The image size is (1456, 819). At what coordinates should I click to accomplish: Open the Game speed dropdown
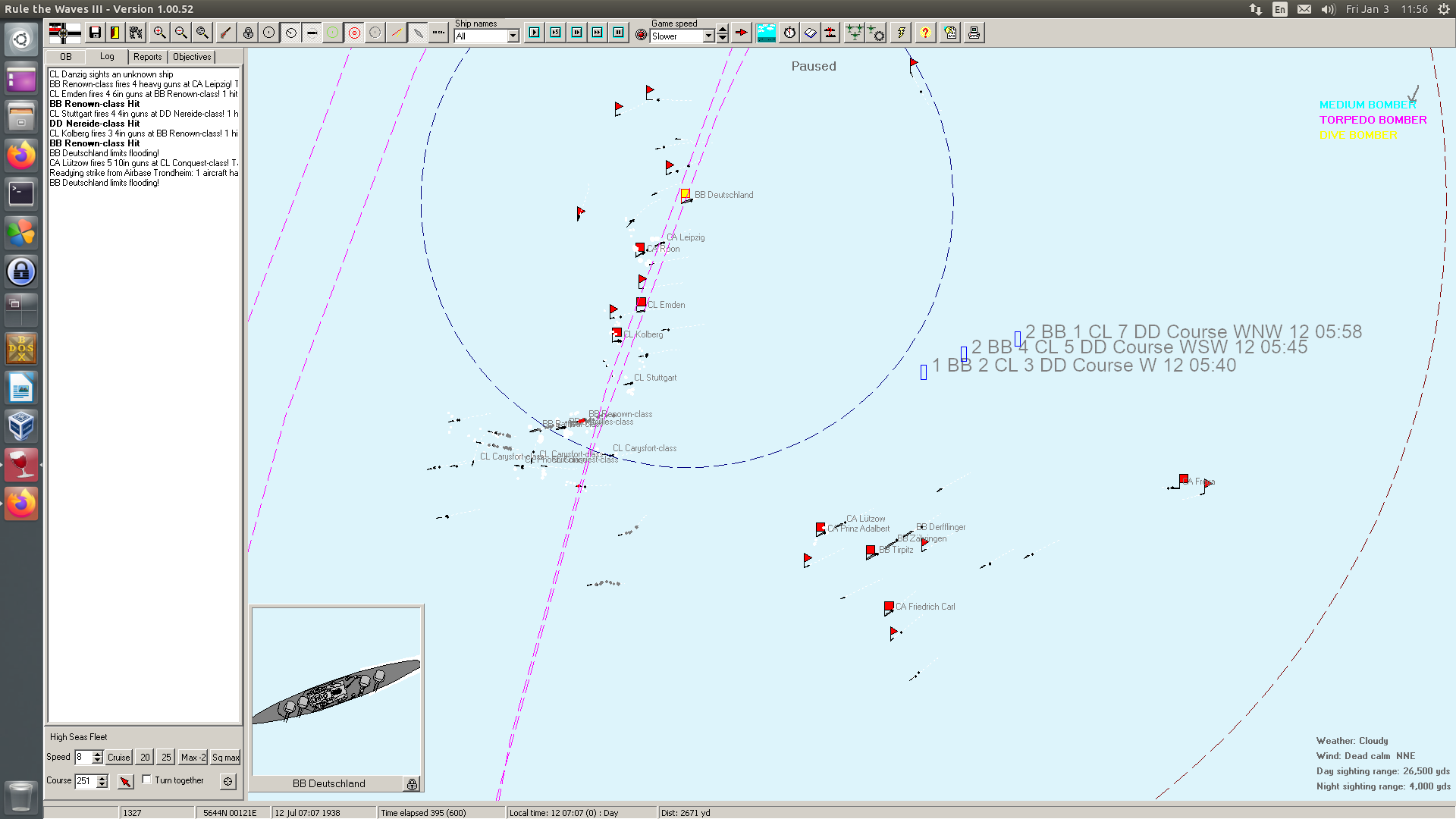coord(708,36)
